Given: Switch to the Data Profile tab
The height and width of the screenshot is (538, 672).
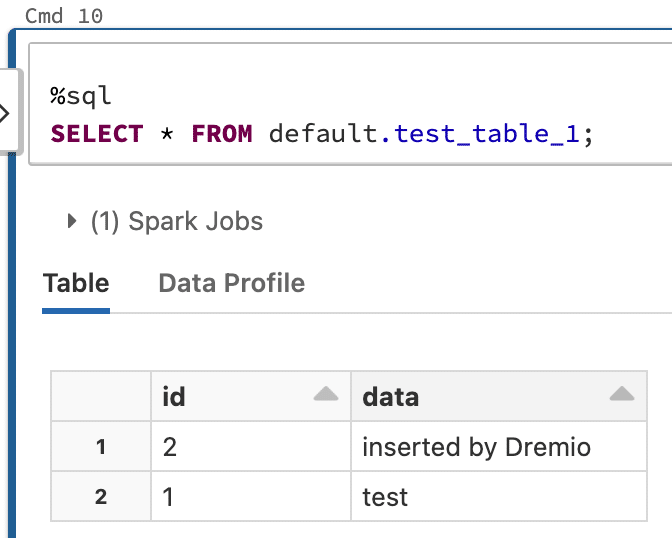Looking at the screenshot, I should click(x=231, y=283).
